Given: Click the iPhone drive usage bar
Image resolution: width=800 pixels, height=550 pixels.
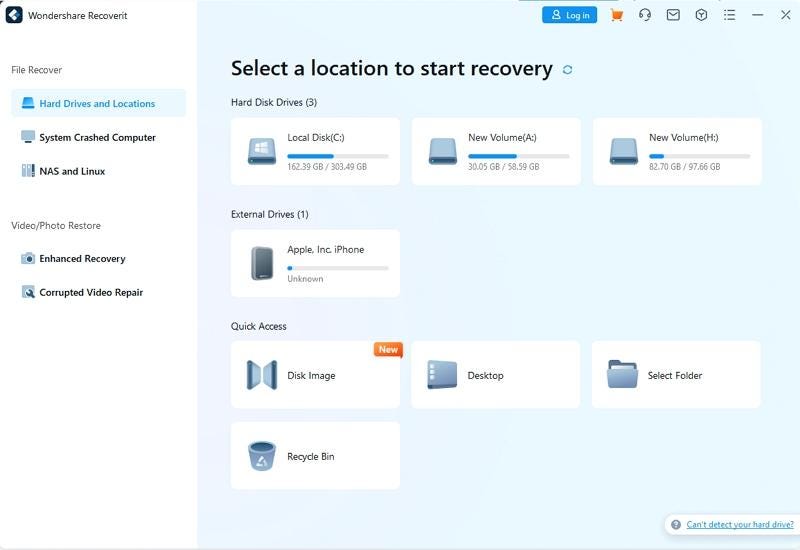Looking at the screenshot, I should (x=338, y=268).
